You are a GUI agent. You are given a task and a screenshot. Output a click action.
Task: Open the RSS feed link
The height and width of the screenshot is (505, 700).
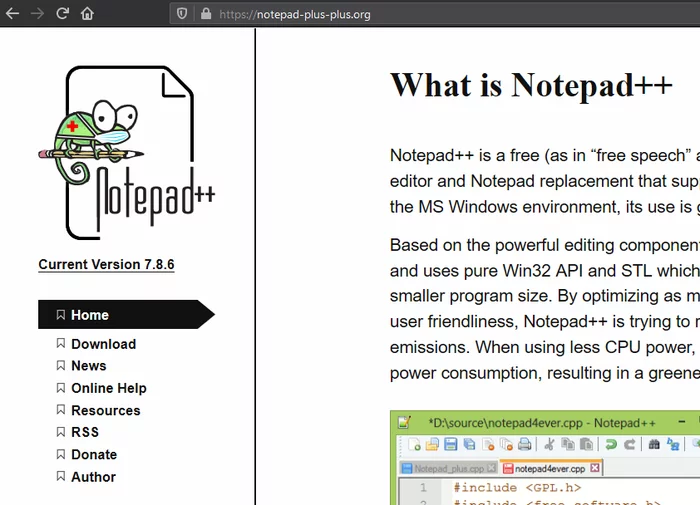click(x=85, y=432)
